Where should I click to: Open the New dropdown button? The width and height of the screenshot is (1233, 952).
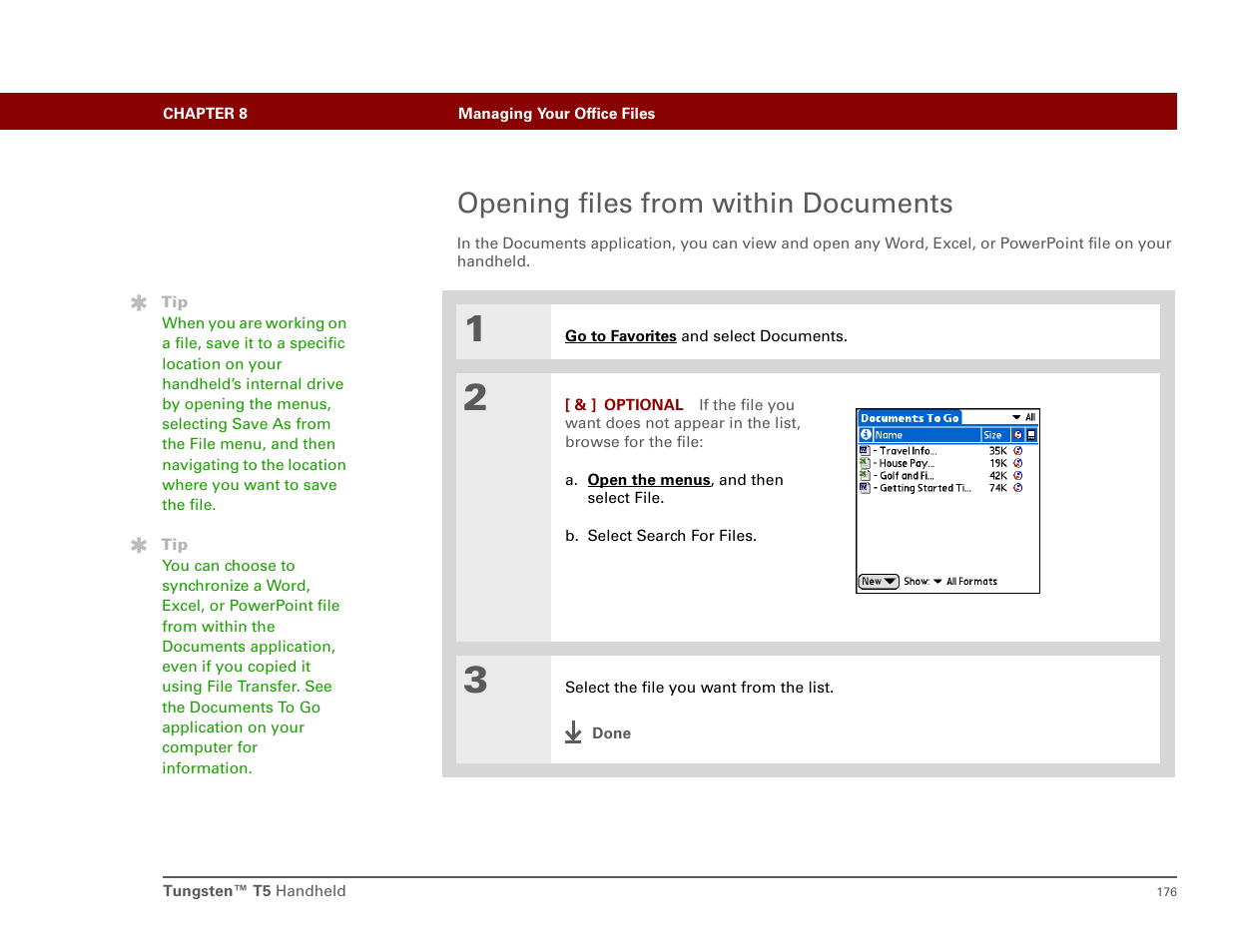coord(879,582)
